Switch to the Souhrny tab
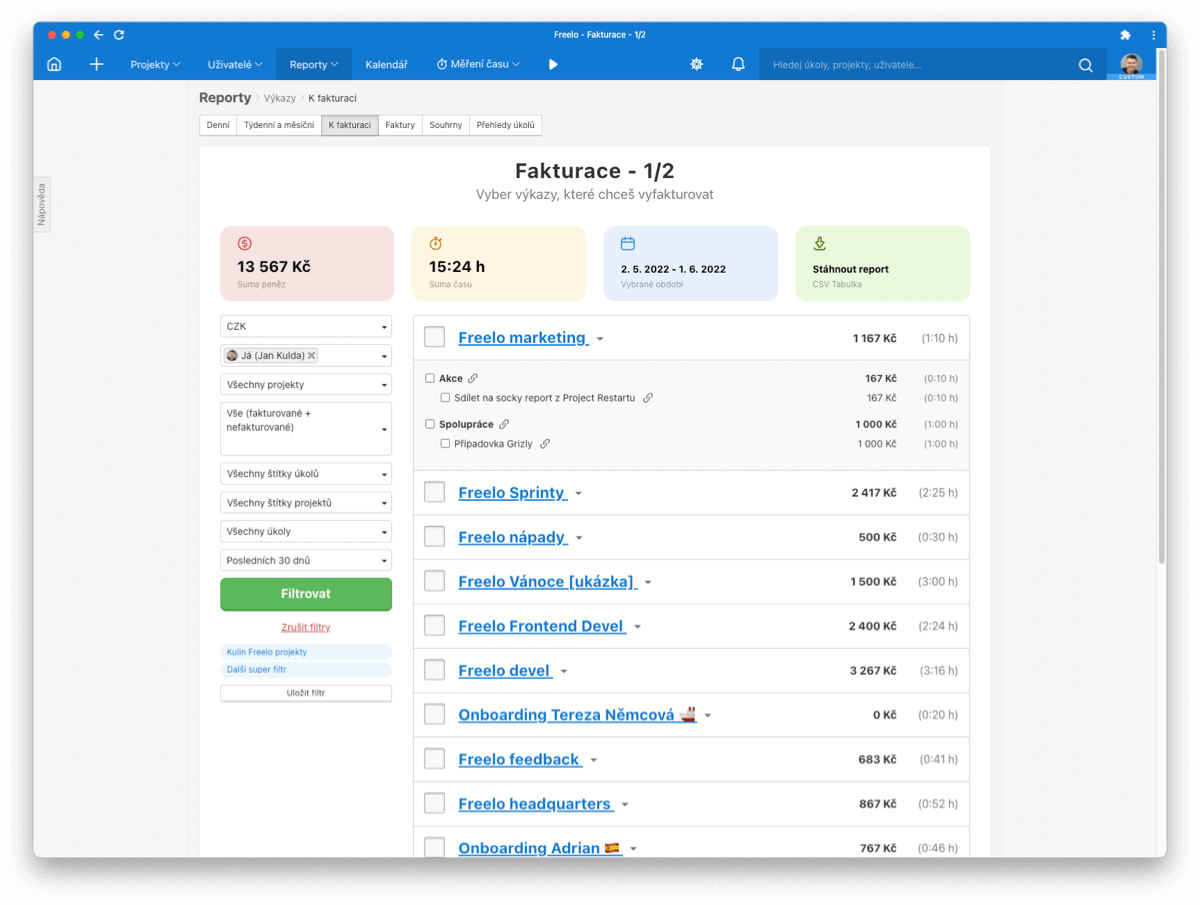The height and width of the screenshot is (905, 1200). 446,125
